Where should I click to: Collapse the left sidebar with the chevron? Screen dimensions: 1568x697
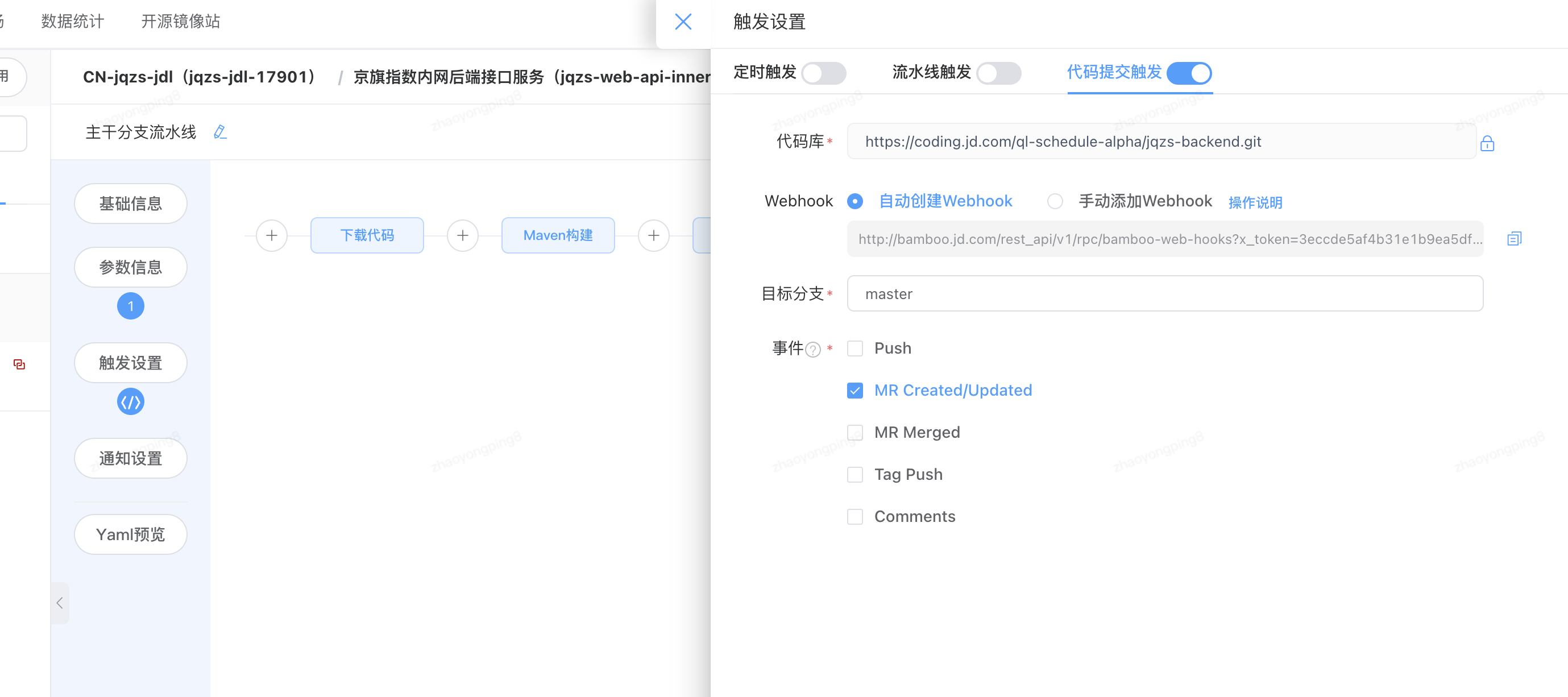tap(60, 603)
